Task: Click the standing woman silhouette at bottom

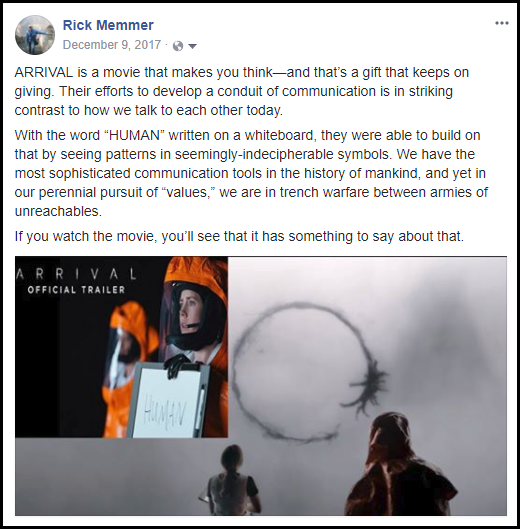Action: (x=233, y=480)
